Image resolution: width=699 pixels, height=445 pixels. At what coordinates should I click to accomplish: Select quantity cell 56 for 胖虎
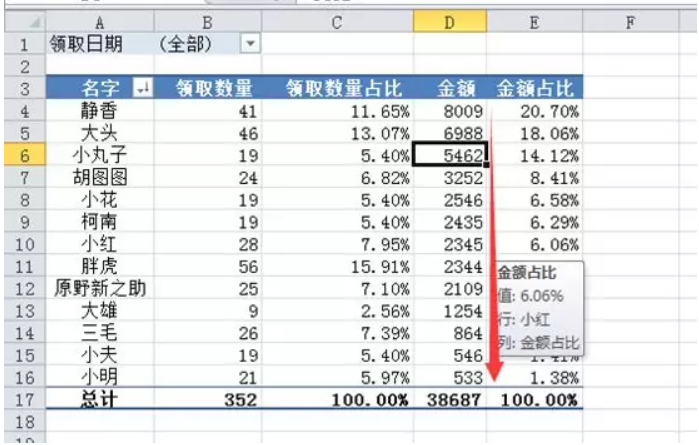pos(208,266)
